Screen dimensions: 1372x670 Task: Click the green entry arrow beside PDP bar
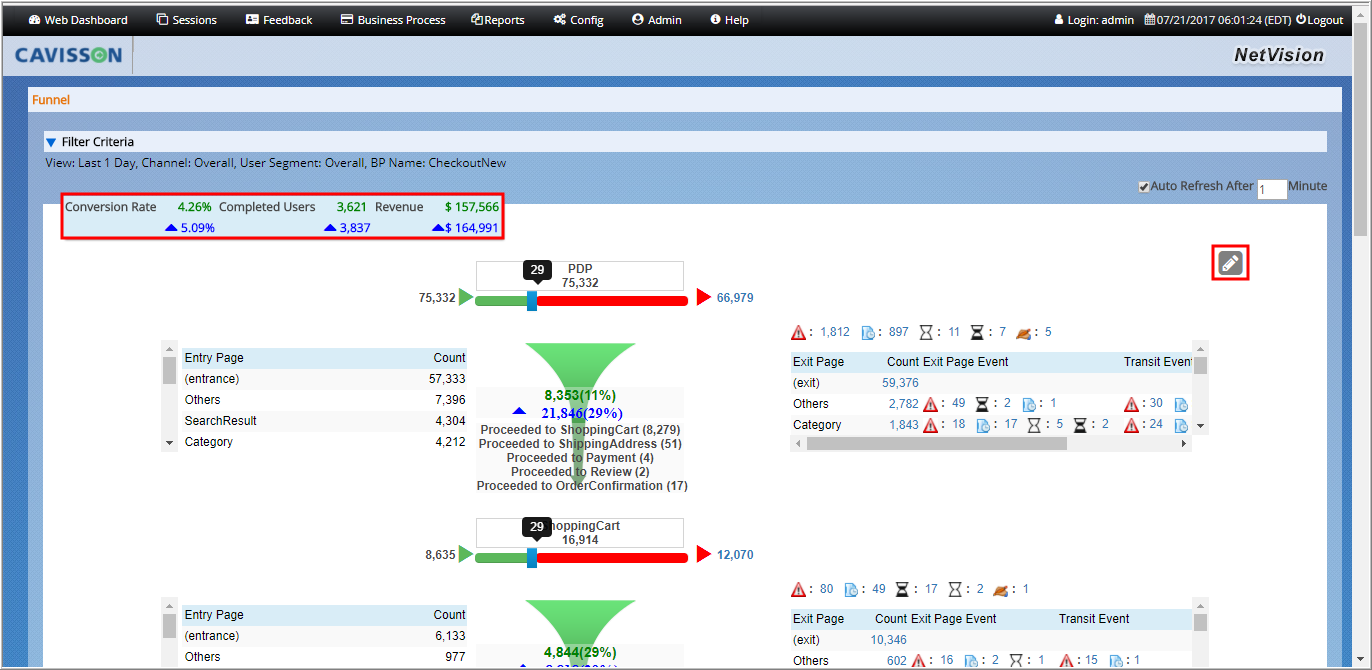[466, 297]
